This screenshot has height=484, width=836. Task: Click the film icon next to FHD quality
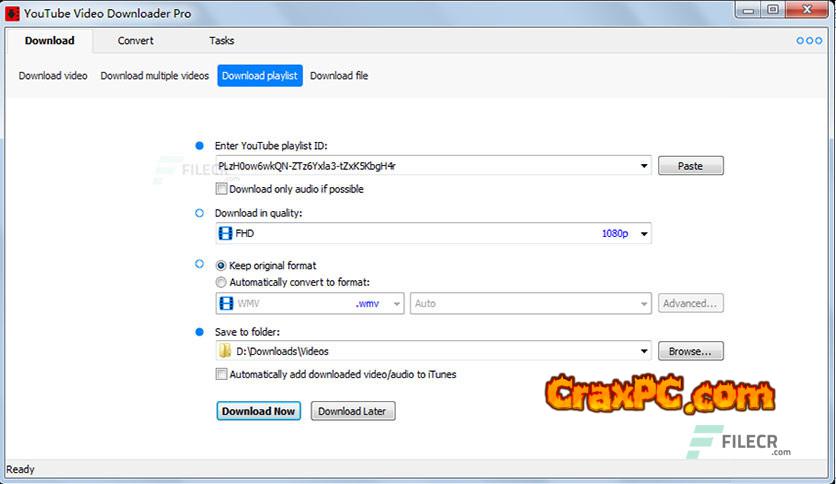226,233
